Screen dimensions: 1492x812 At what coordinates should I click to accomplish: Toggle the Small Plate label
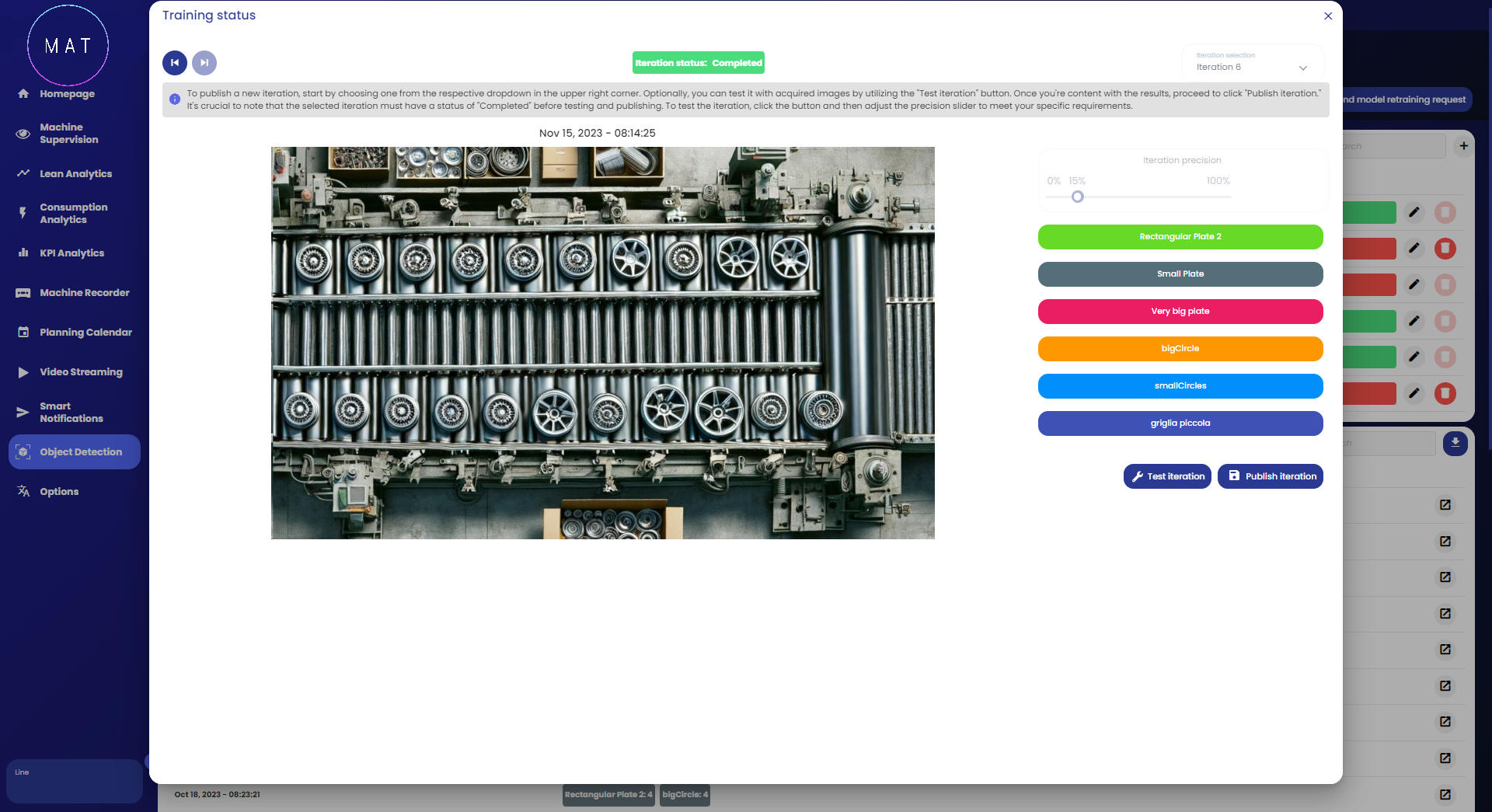[1180, 274]
